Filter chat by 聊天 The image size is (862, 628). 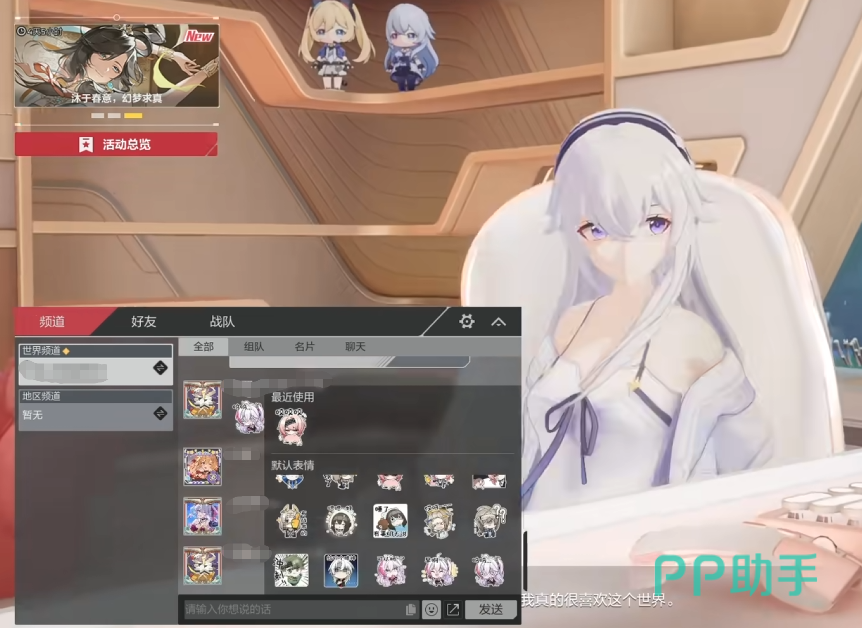[x=355, y=347]
